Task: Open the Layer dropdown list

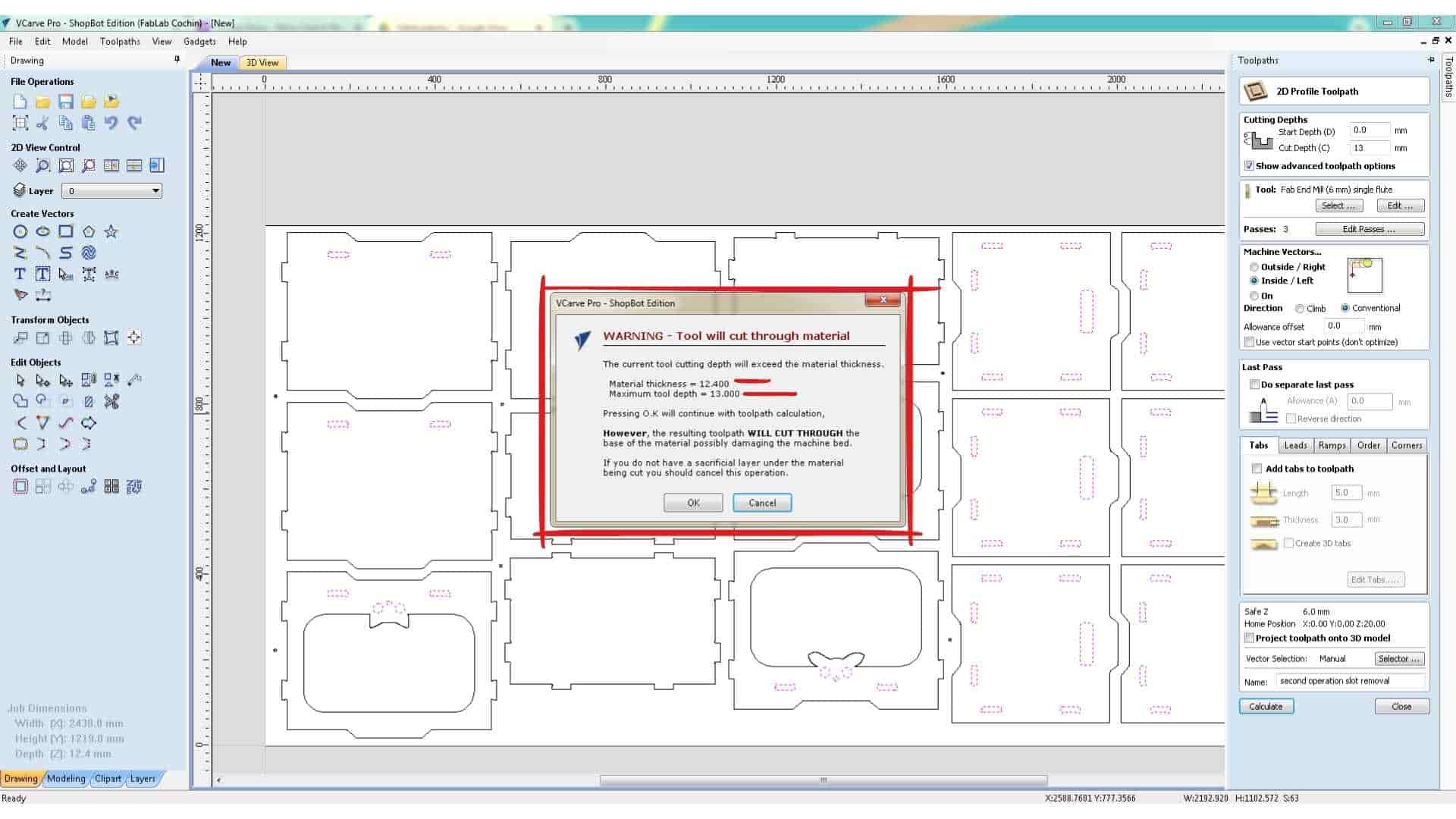Action: pyautogui.click(x=111, y=191)
